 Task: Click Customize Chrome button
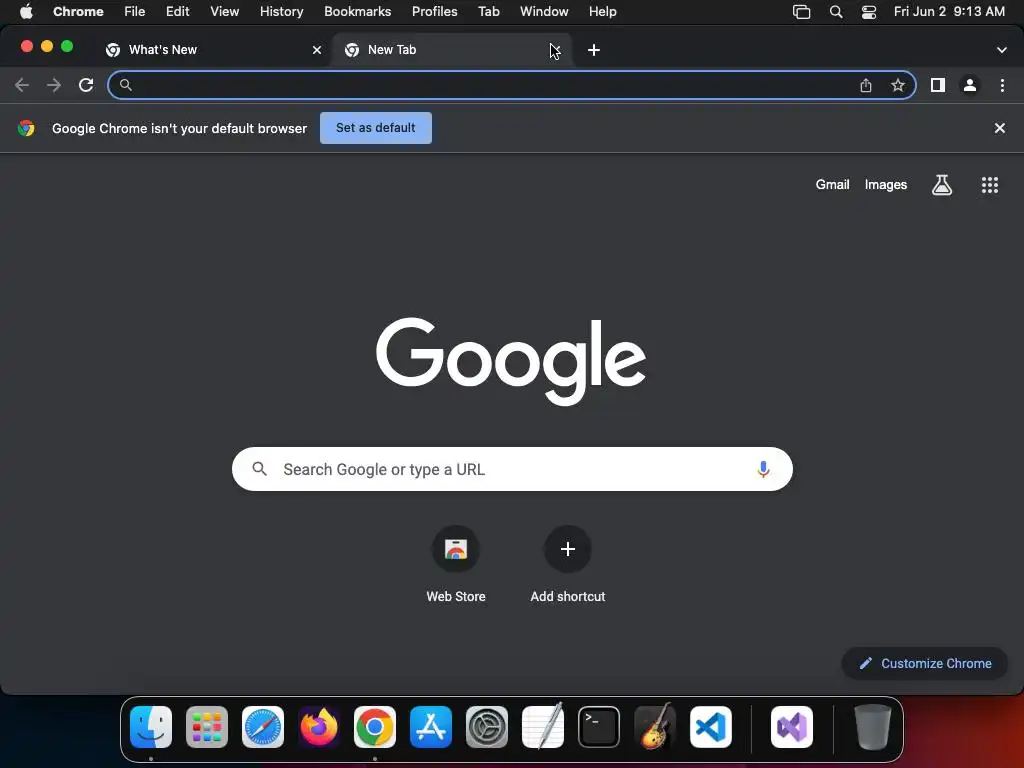[x=925, y=664]
